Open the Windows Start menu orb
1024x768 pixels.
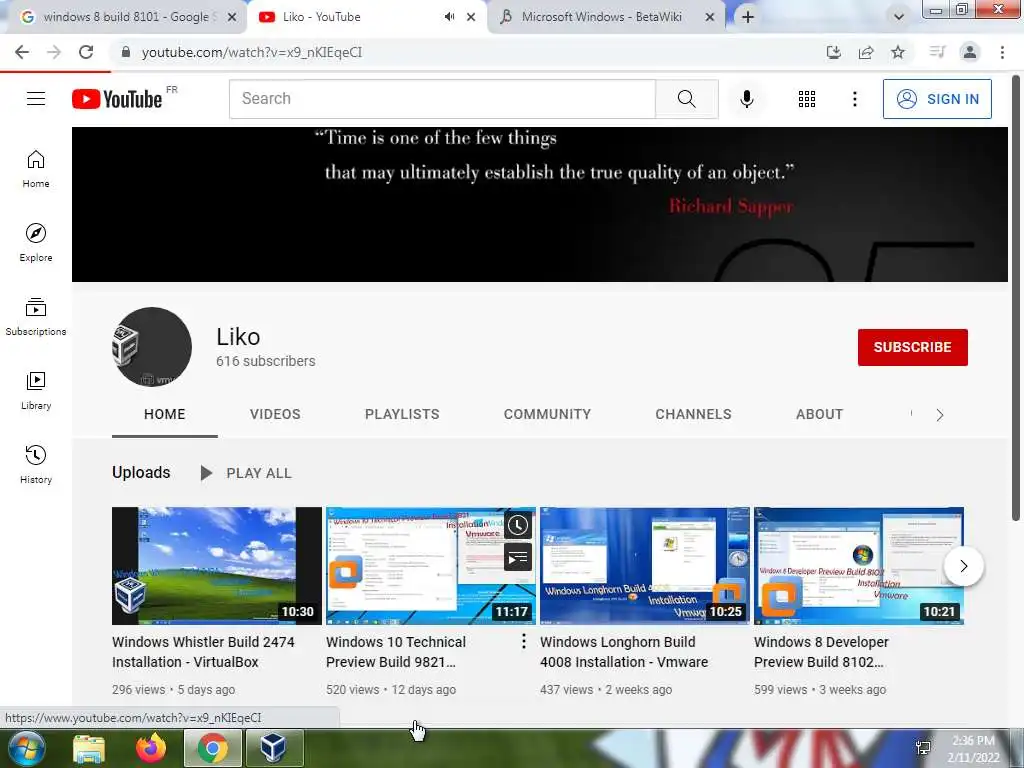click(x=26, y=748)
